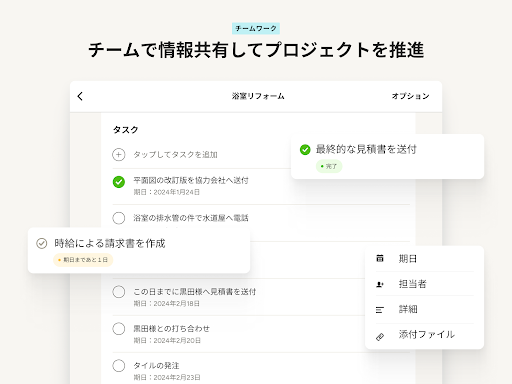Click the 完了 status badge
The image size is (512, 384).
coord(329,166)
